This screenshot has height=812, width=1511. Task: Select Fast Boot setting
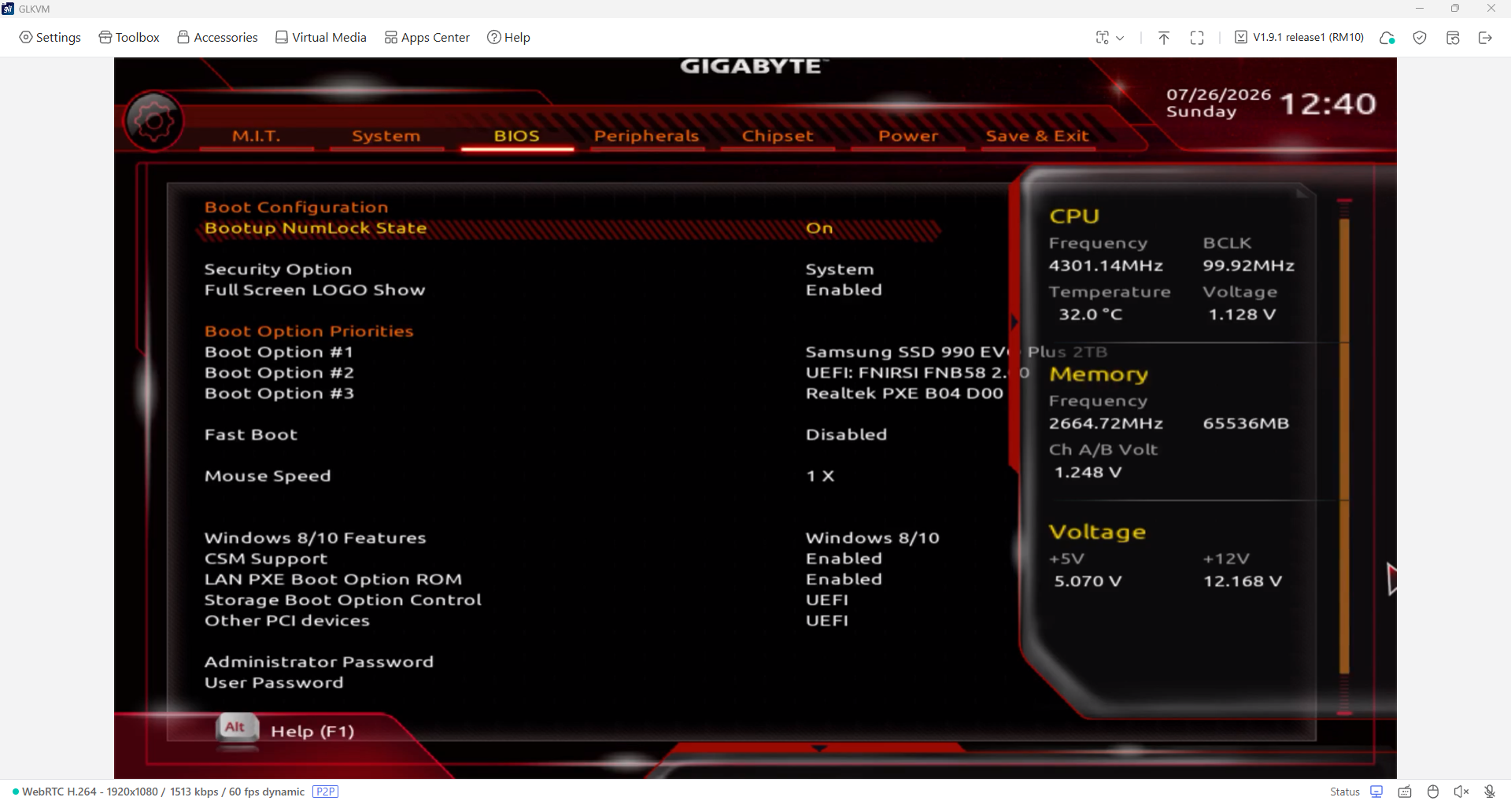[x=251, y=434]
